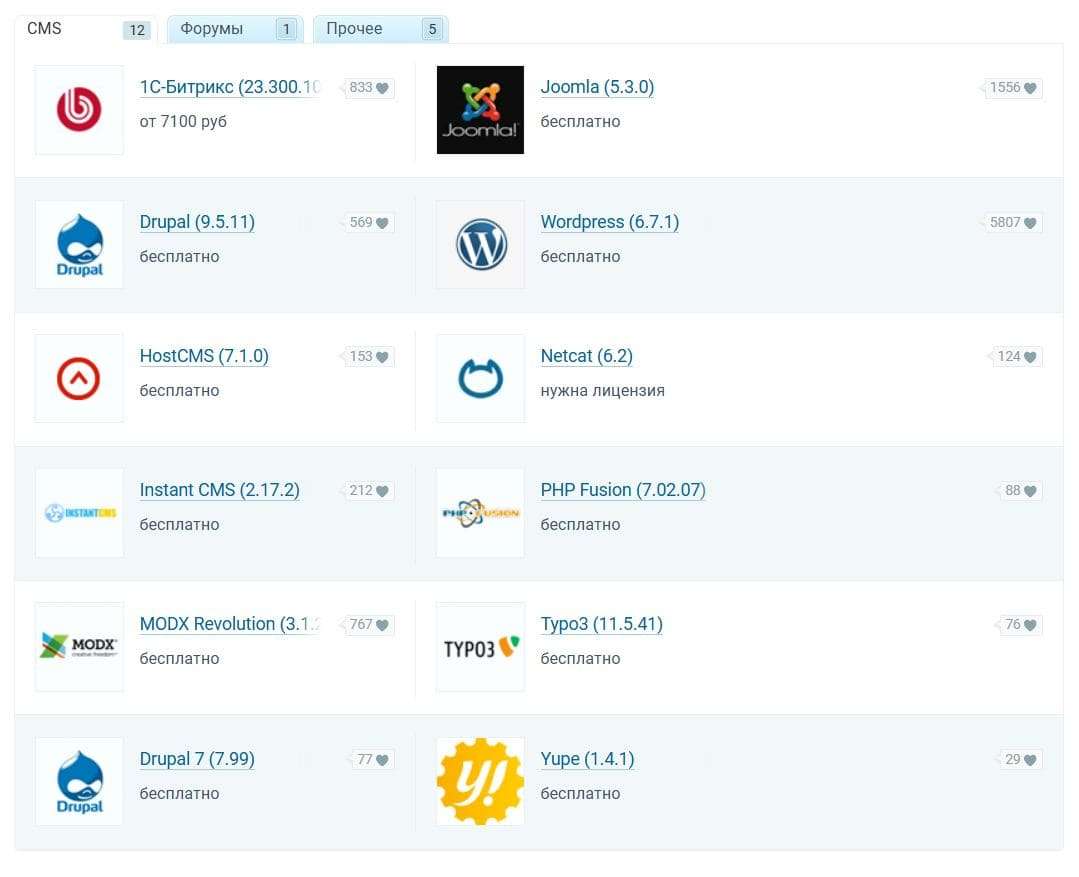Viewport: 1079px width, 877px height.
Task: Click the WordPress logo icon
Action: (x=480, y=244)
